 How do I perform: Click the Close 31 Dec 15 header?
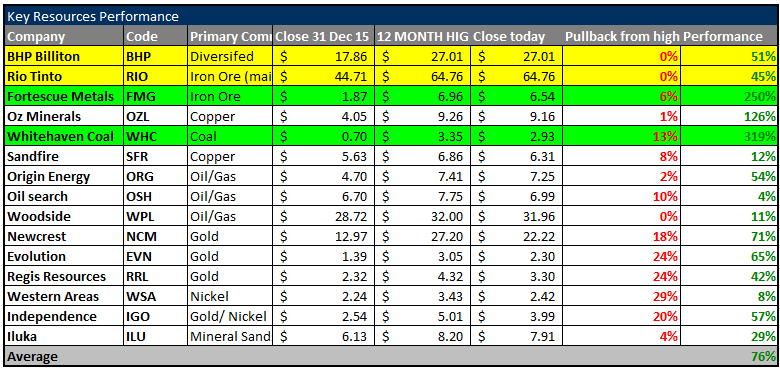click(x=323, y=36)
